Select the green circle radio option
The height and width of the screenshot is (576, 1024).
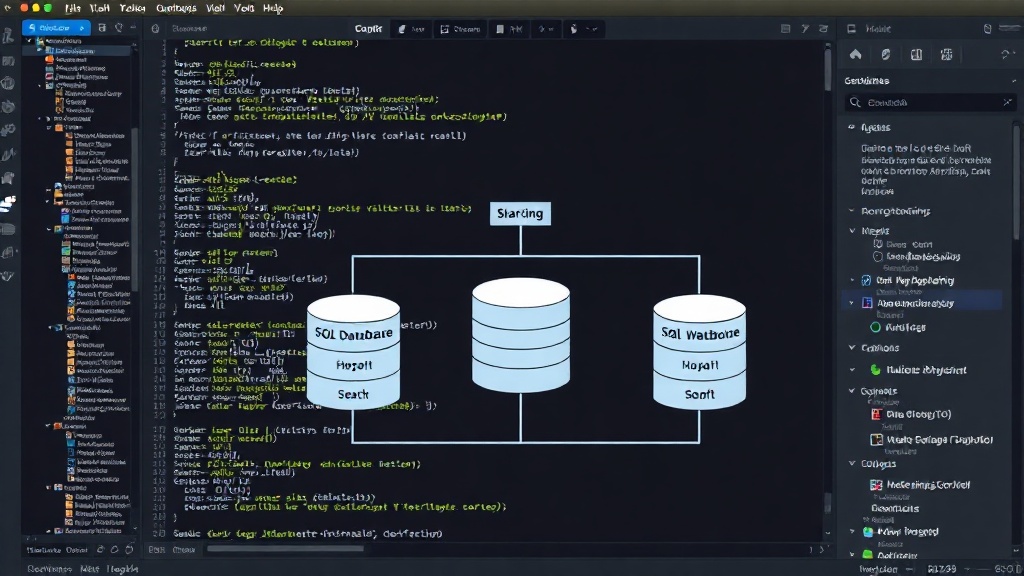coord(876,327)
